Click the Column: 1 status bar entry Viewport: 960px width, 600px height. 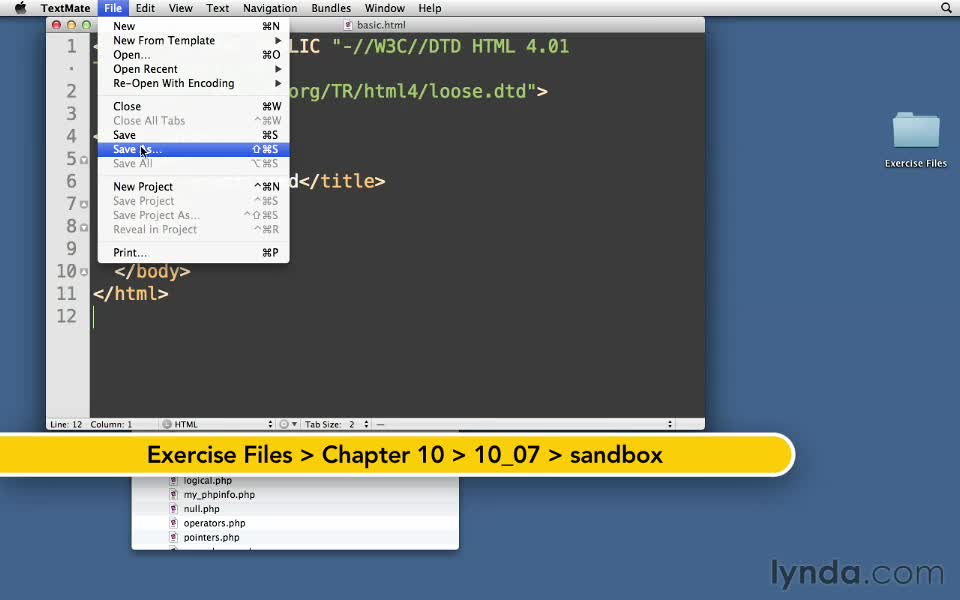click(111, 424)
